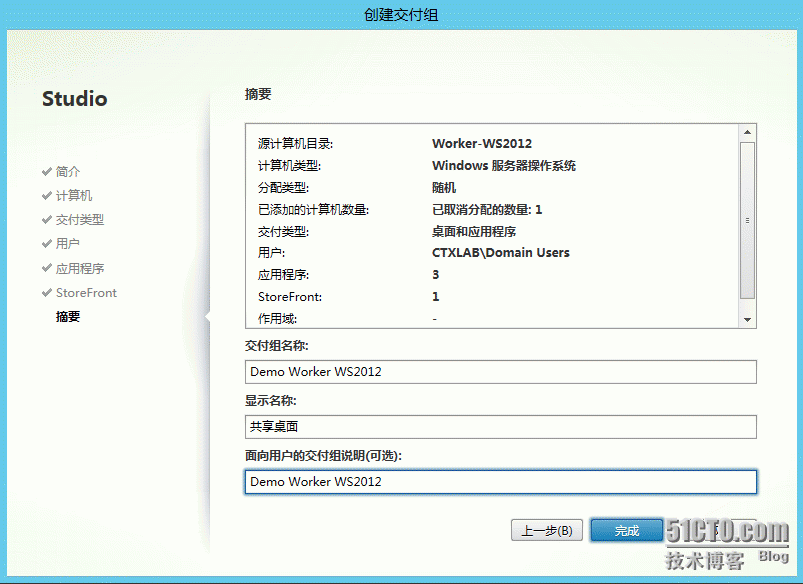The width and height of the screenshot is (803, 584).
Task: Open the StoreFront wizard step
Action: [x=86, y=293]
